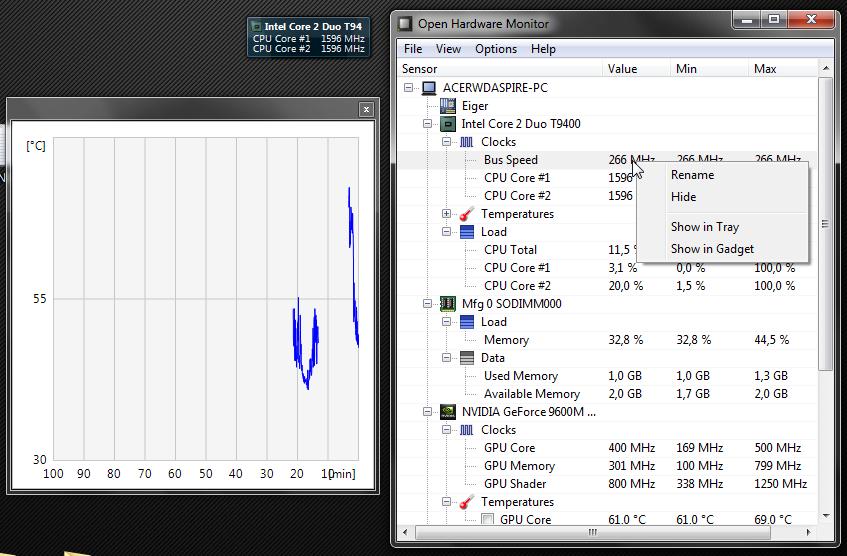Select the Used Memory row
Screen dimensions: 847x556
pyautogui.click(x=608, y=376)
